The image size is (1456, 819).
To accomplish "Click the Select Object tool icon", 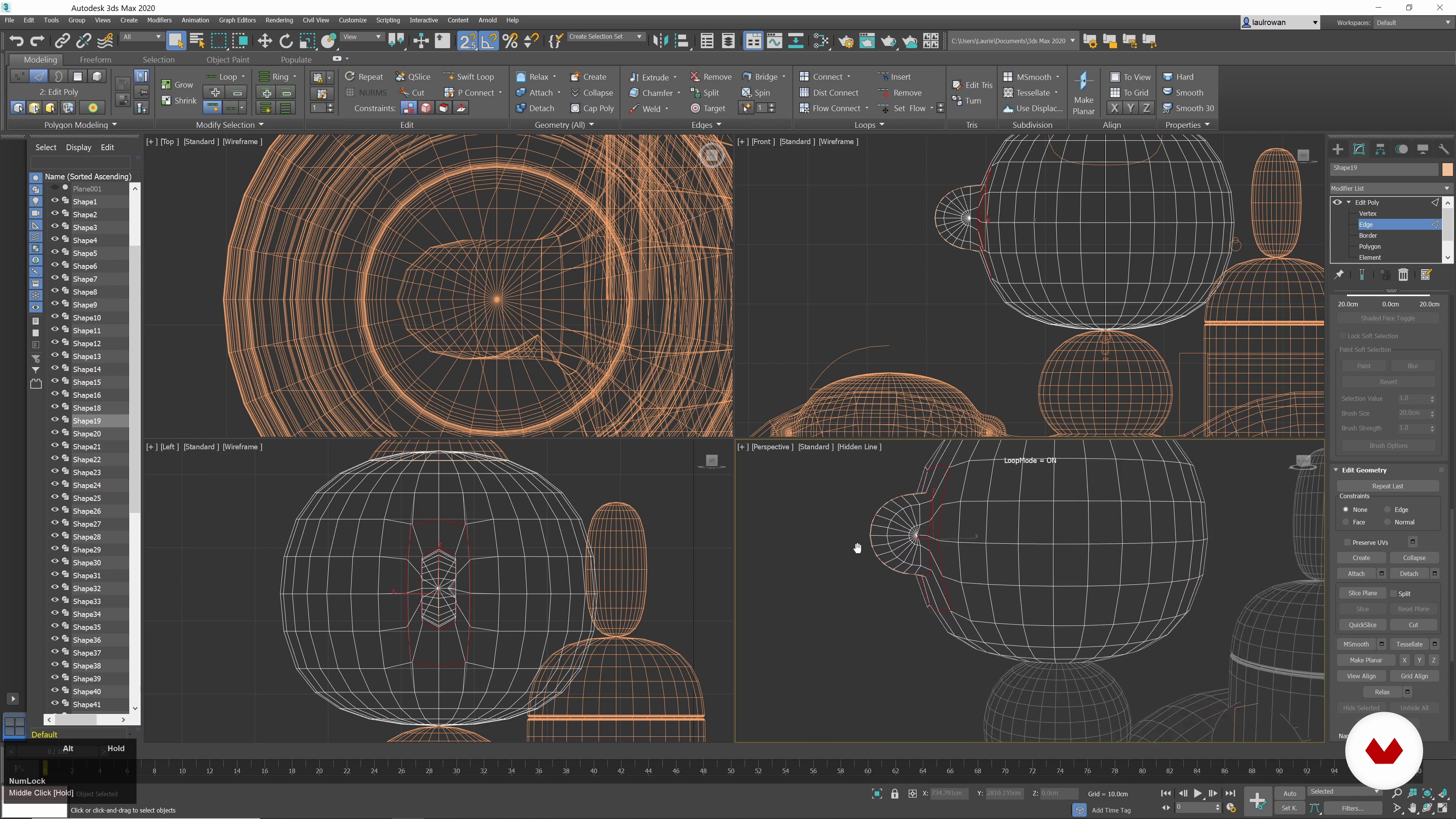I will point(176,41).
